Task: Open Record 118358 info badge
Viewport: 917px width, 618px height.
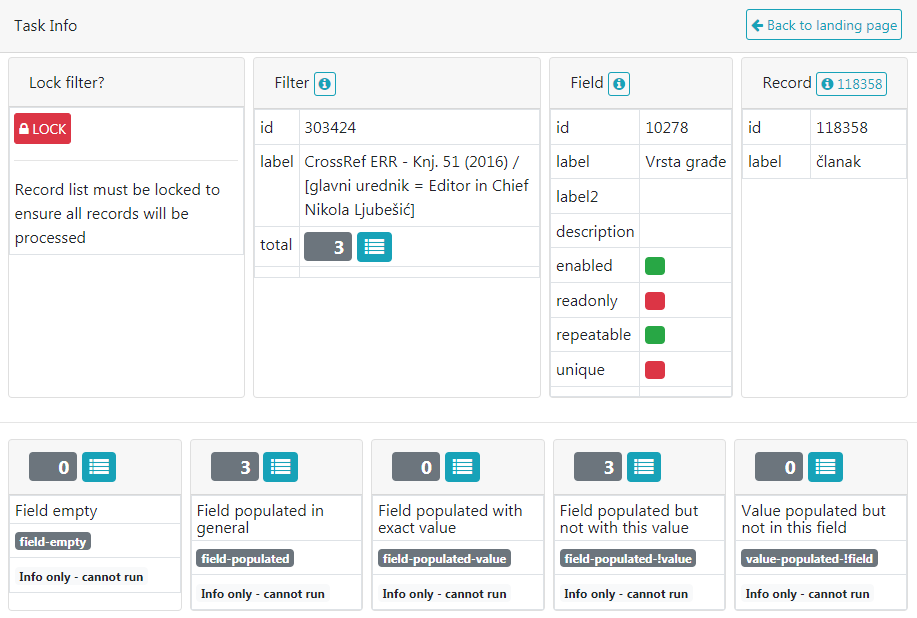Action: [850, 84]
